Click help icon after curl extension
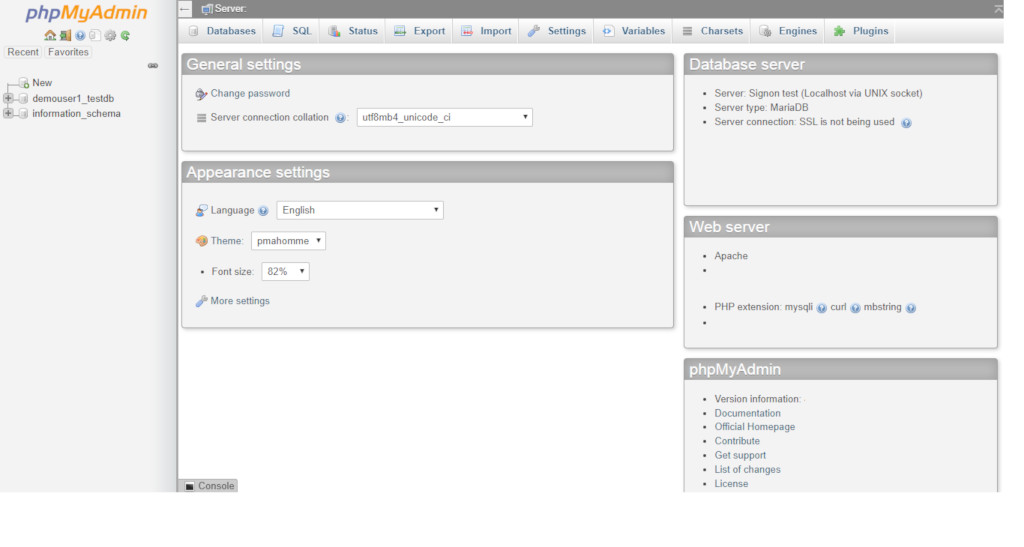Viewport: 1024px width, 547px height. coord(855,308)
